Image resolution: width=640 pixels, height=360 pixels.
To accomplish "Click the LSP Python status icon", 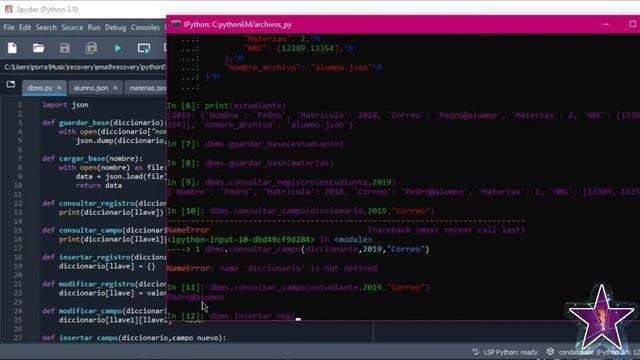I will point(476,351).
